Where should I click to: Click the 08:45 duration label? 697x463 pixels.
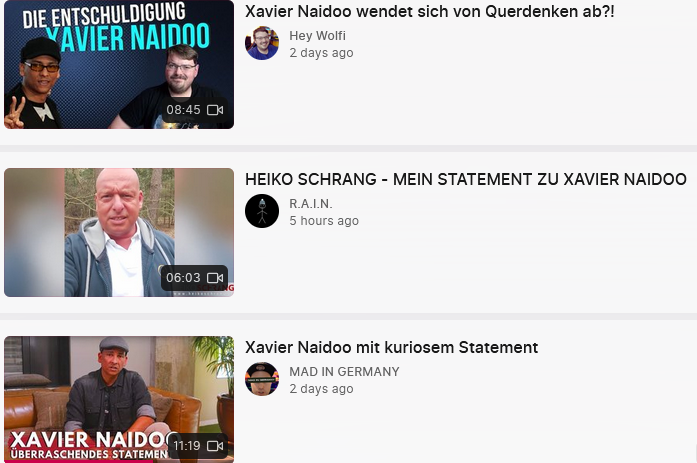pos(184,110)
